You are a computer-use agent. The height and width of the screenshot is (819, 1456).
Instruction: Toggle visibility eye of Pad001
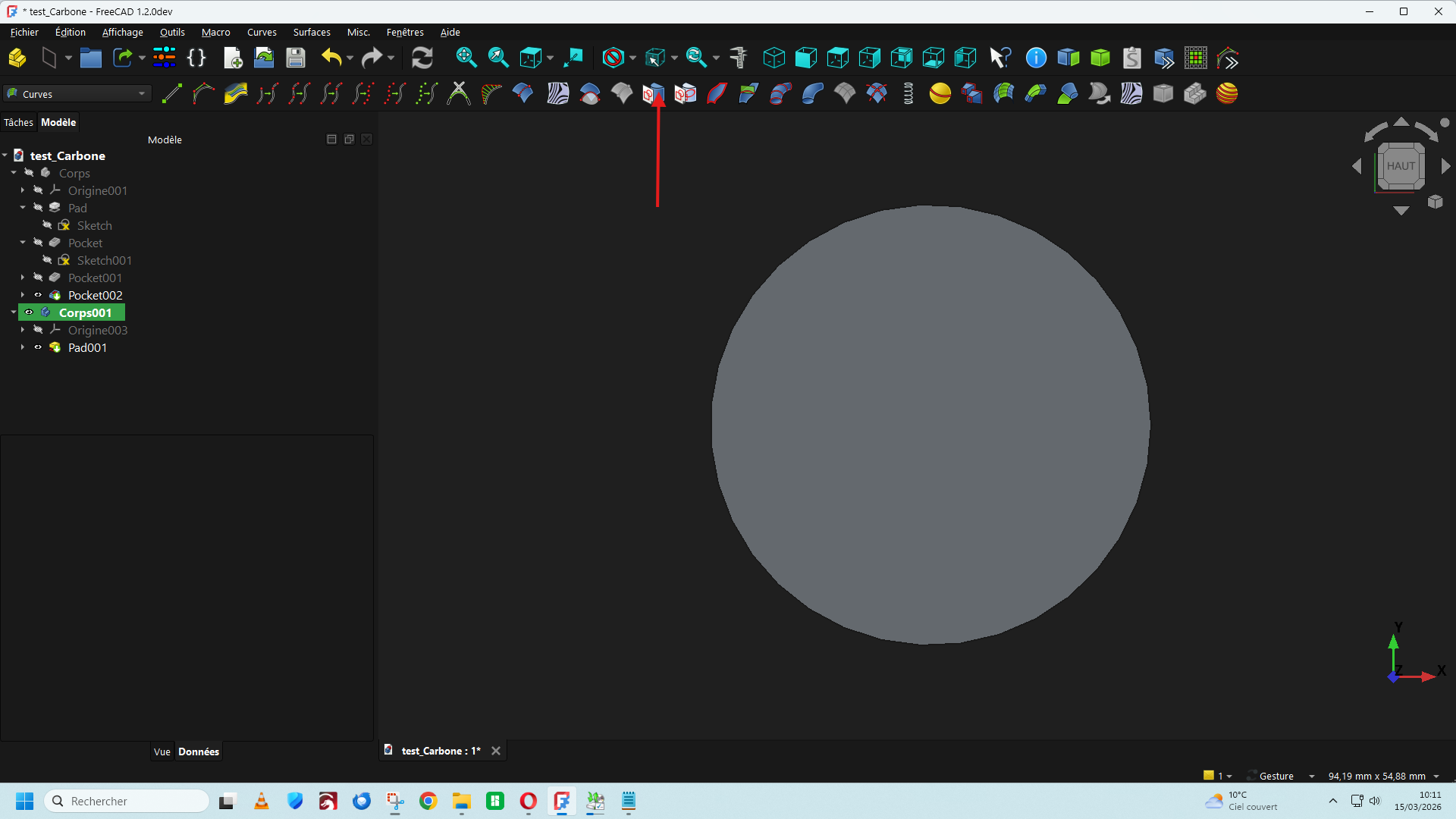[38, 347]
